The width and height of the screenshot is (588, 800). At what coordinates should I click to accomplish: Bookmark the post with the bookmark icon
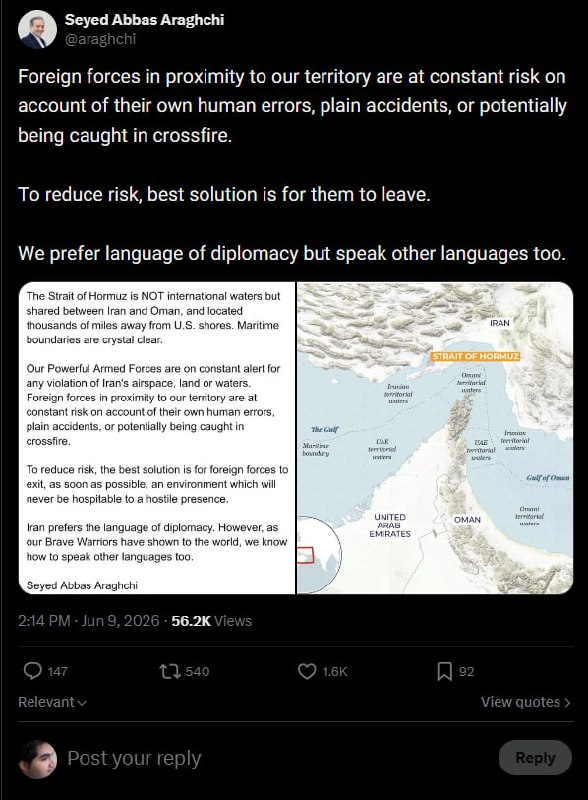coord(444,671)
